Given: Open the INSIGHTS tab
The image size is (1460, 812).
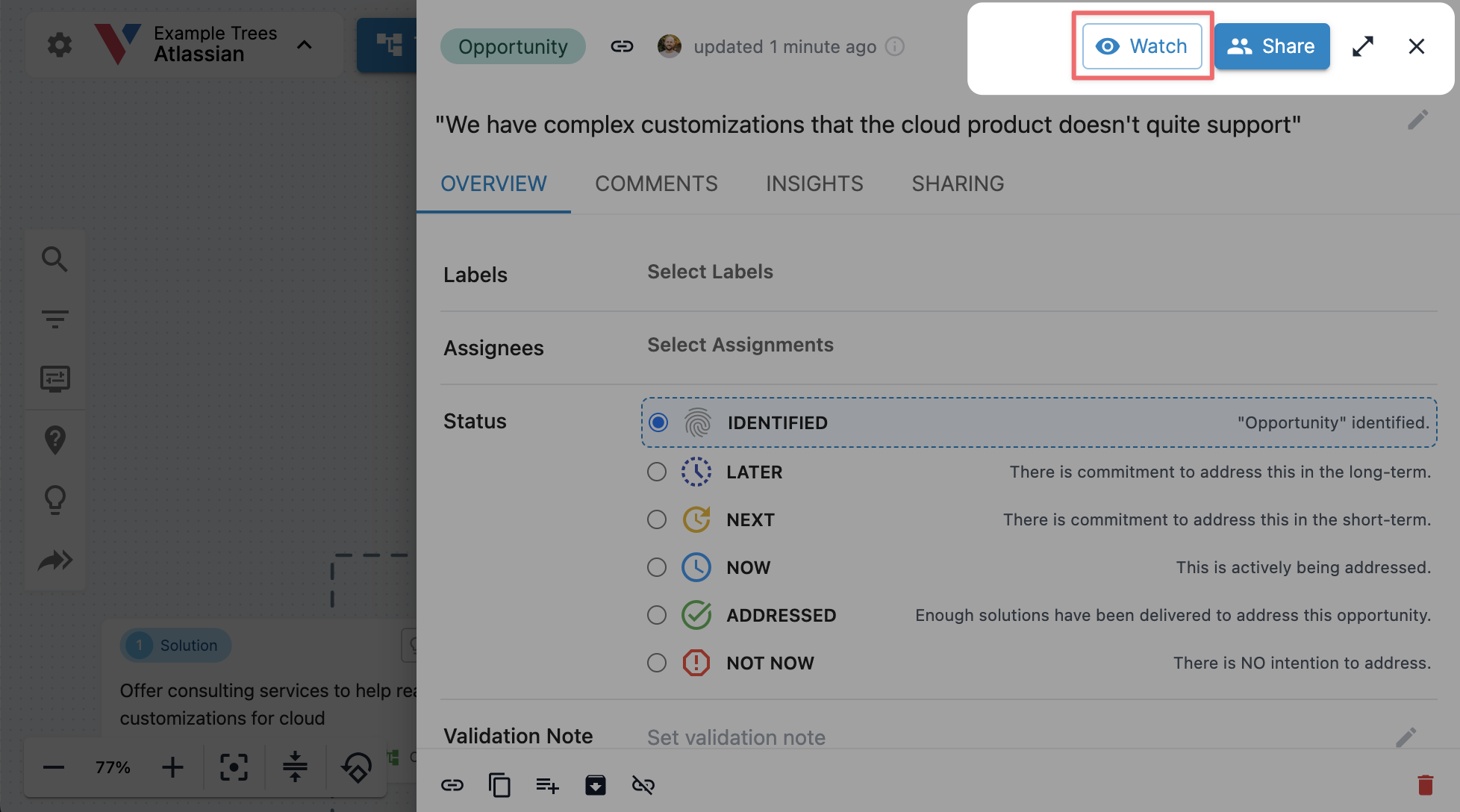Looking at the screenshot, I should coord(814,184).
